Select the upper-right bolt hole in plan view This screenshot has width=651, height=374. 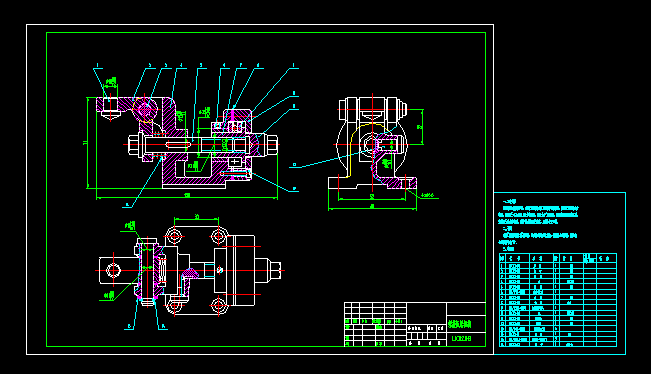(219, 236)
